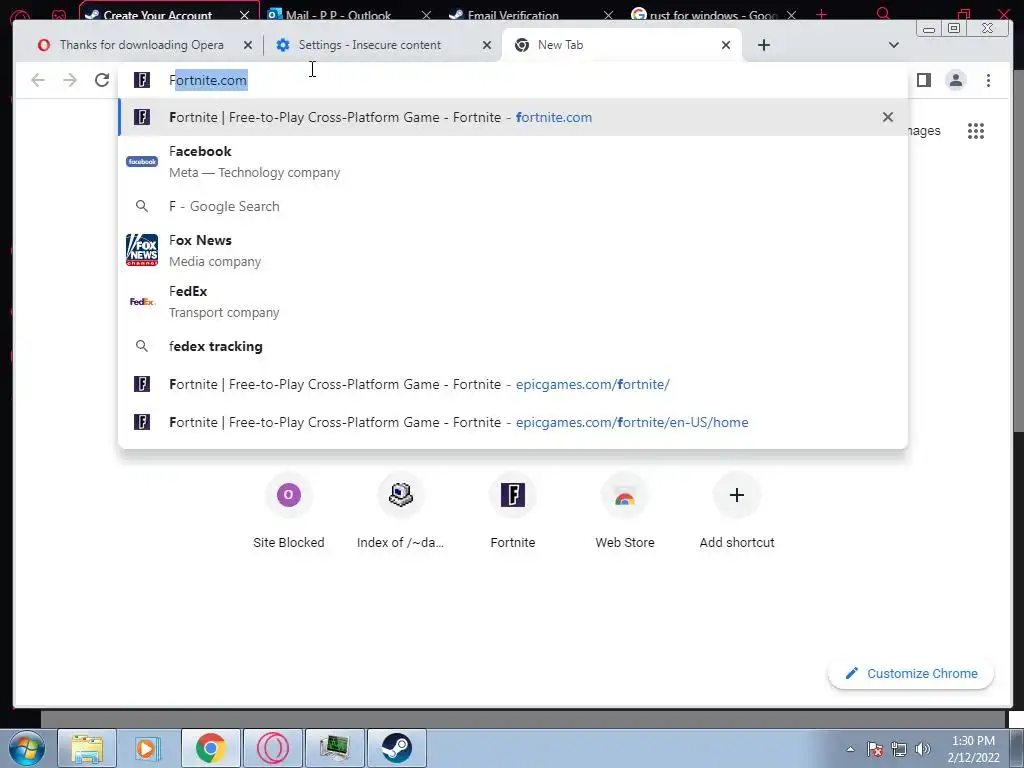Close the 'Thanks for downloading Opera' tab

[248, 45]
